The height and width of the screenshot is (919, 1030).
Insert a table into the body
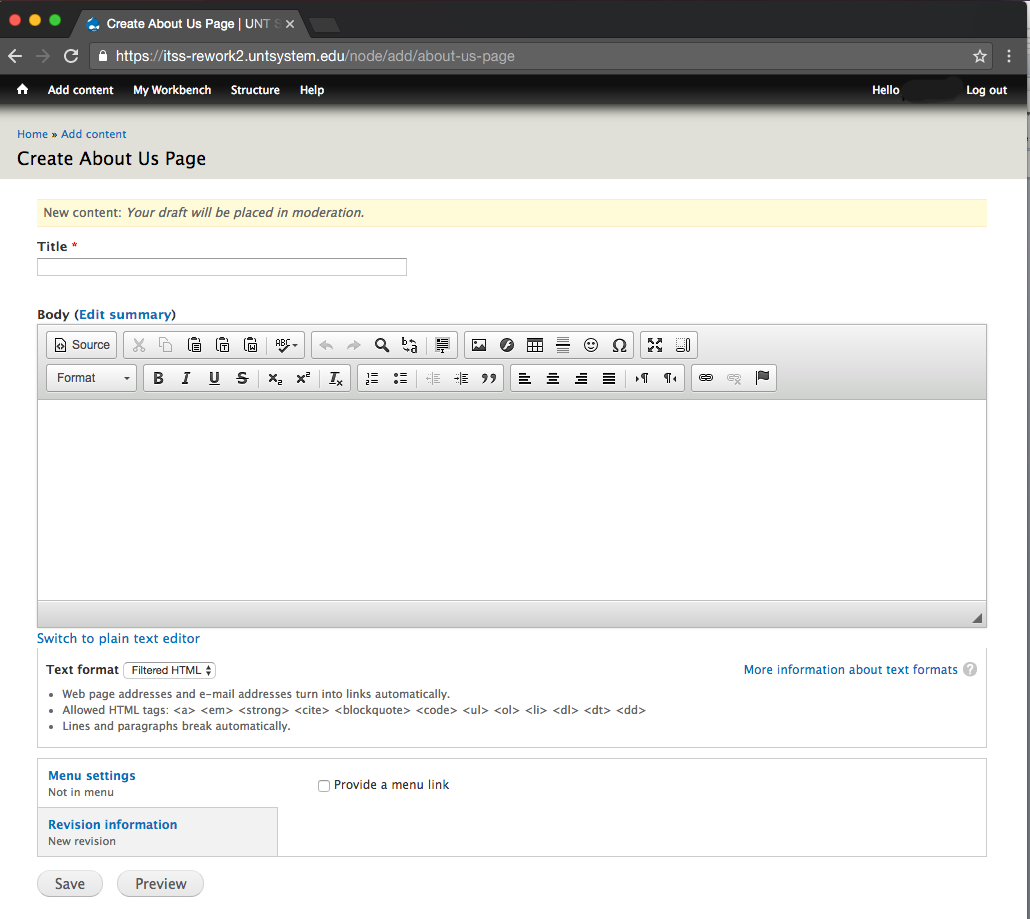coord(535,345)
